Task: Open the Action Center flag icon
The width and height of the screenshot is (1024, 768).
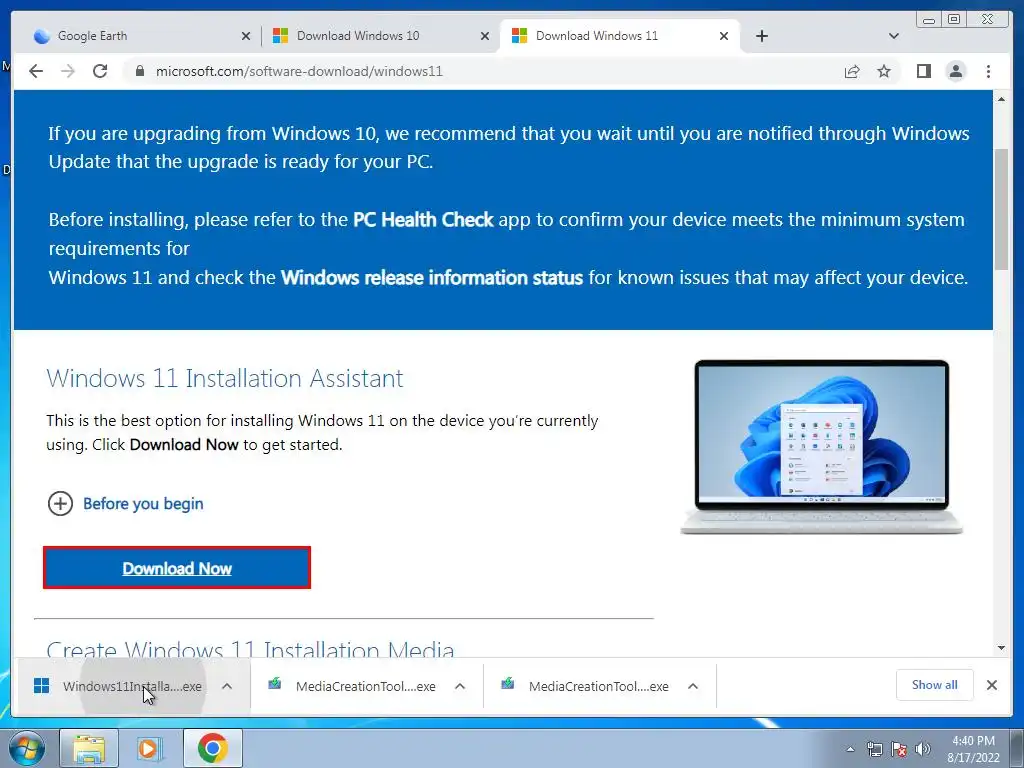Action: 899,749
